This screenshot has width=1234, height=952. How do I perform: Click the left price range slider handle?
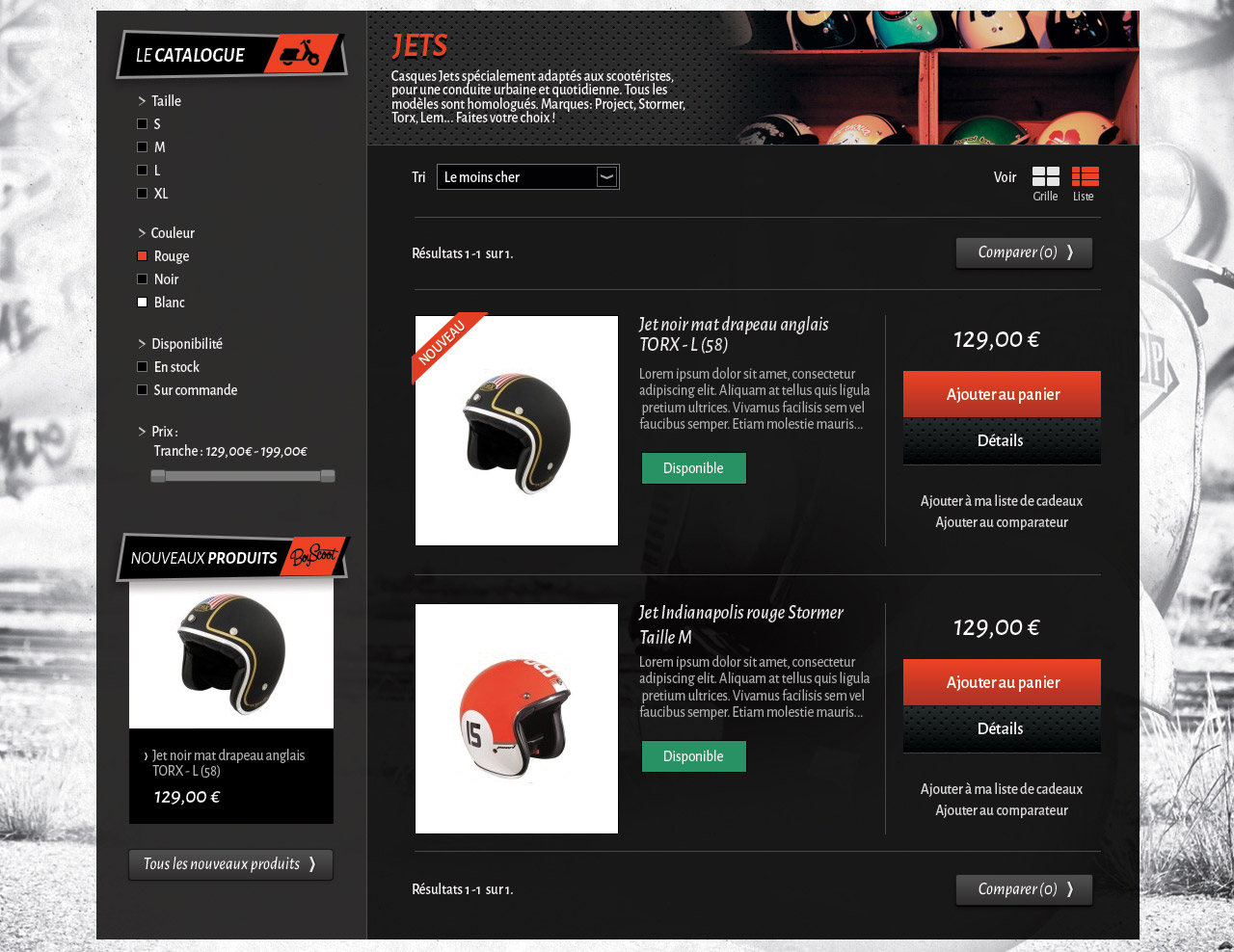tap(158, 476)
